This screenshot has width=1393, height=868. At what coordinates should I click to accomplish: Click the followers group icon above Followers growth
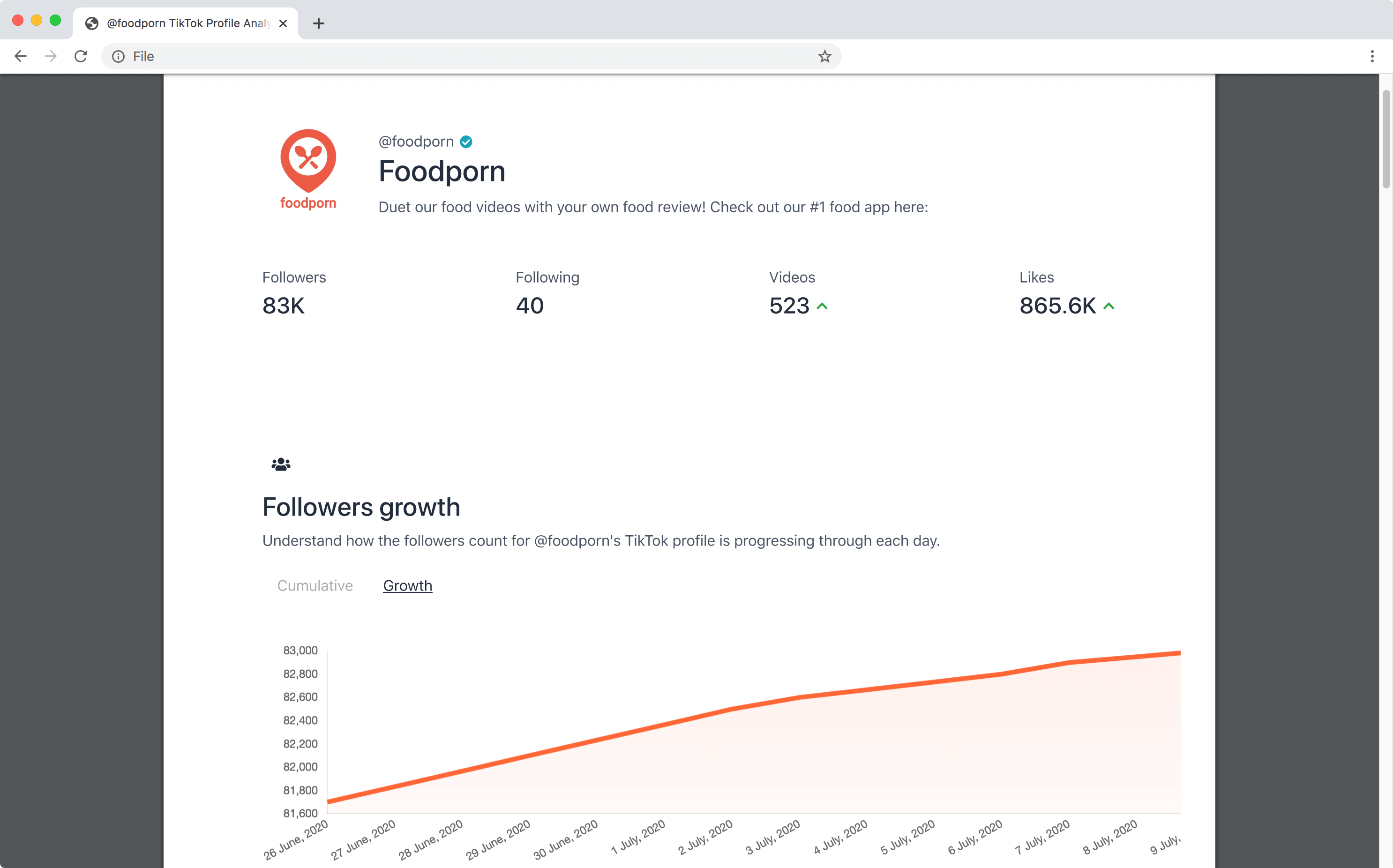[281, 464]
